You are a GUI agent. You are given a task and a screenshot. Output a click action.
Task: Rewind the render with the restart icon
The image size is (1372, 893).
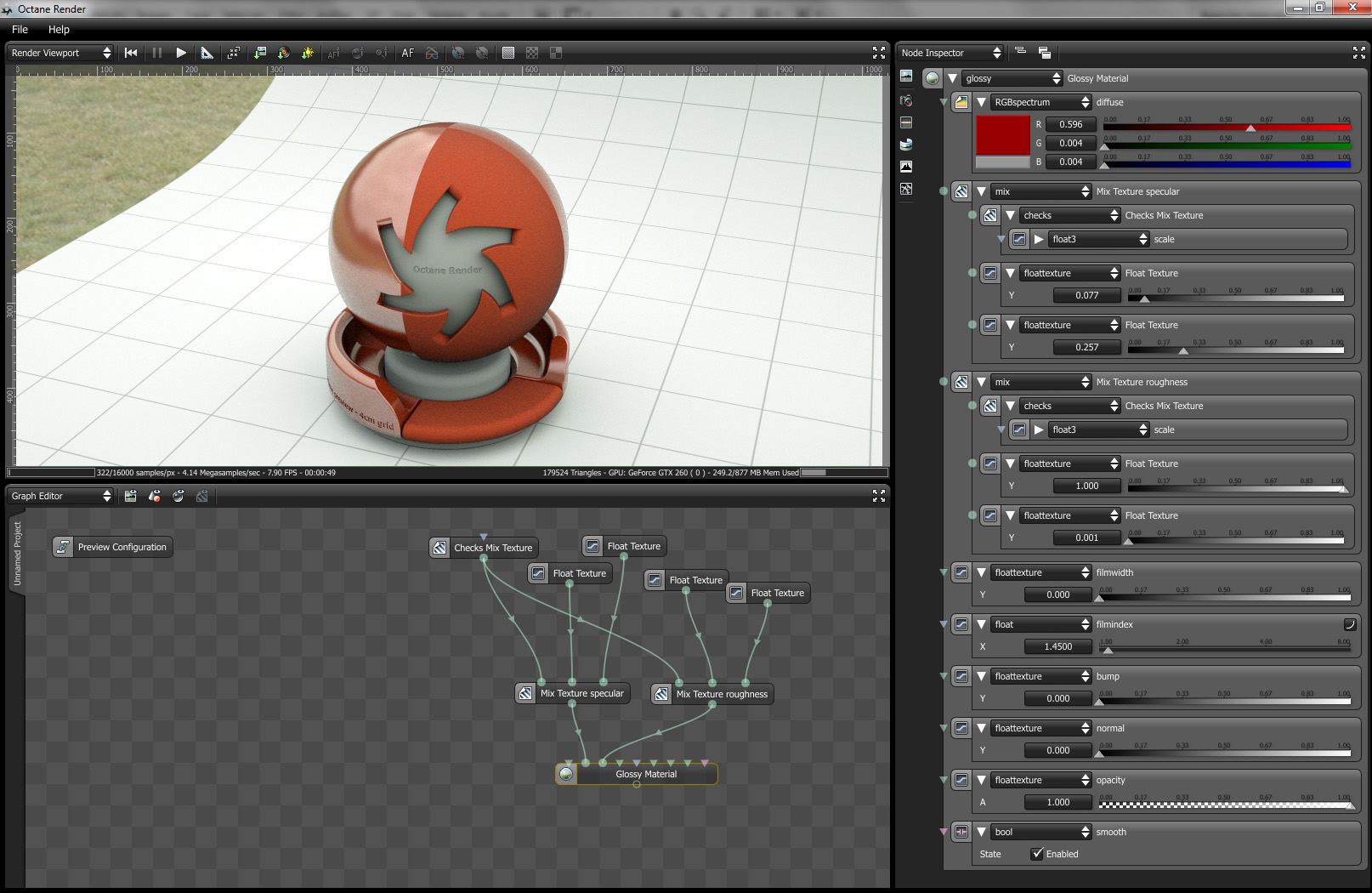click(x=131, y=53)
